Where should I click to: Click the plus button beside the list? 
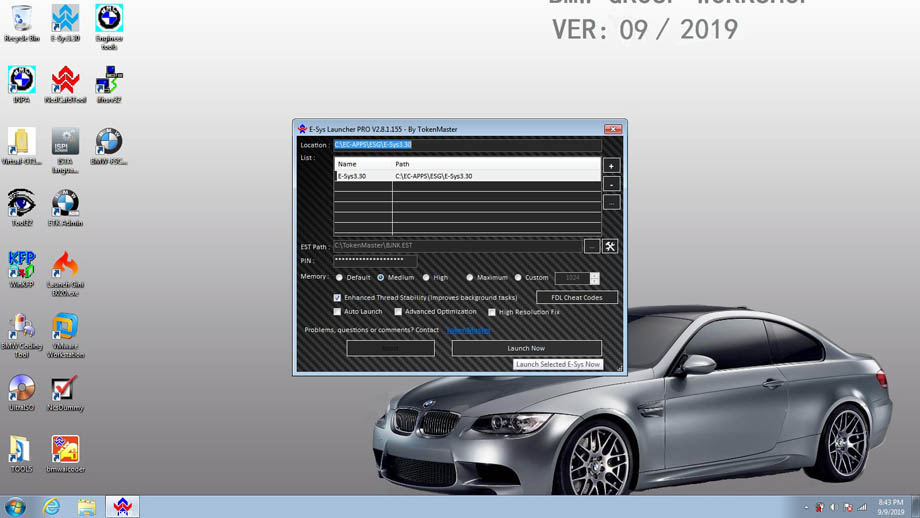pos(611,167)
